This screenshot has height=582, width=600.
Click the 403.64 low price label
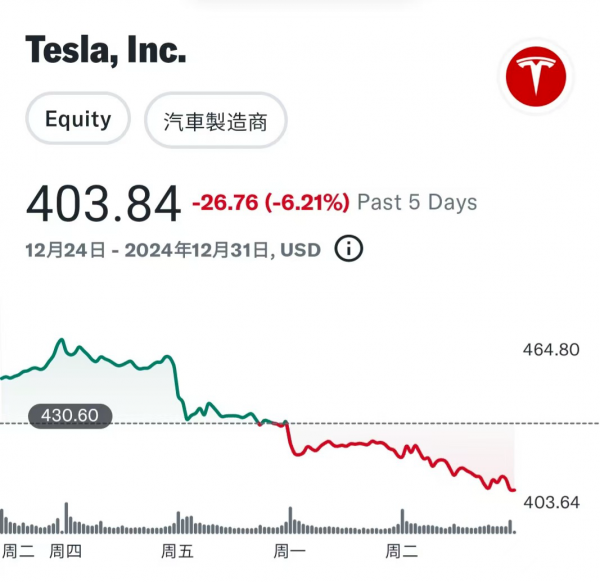click(x=551, y=502)
